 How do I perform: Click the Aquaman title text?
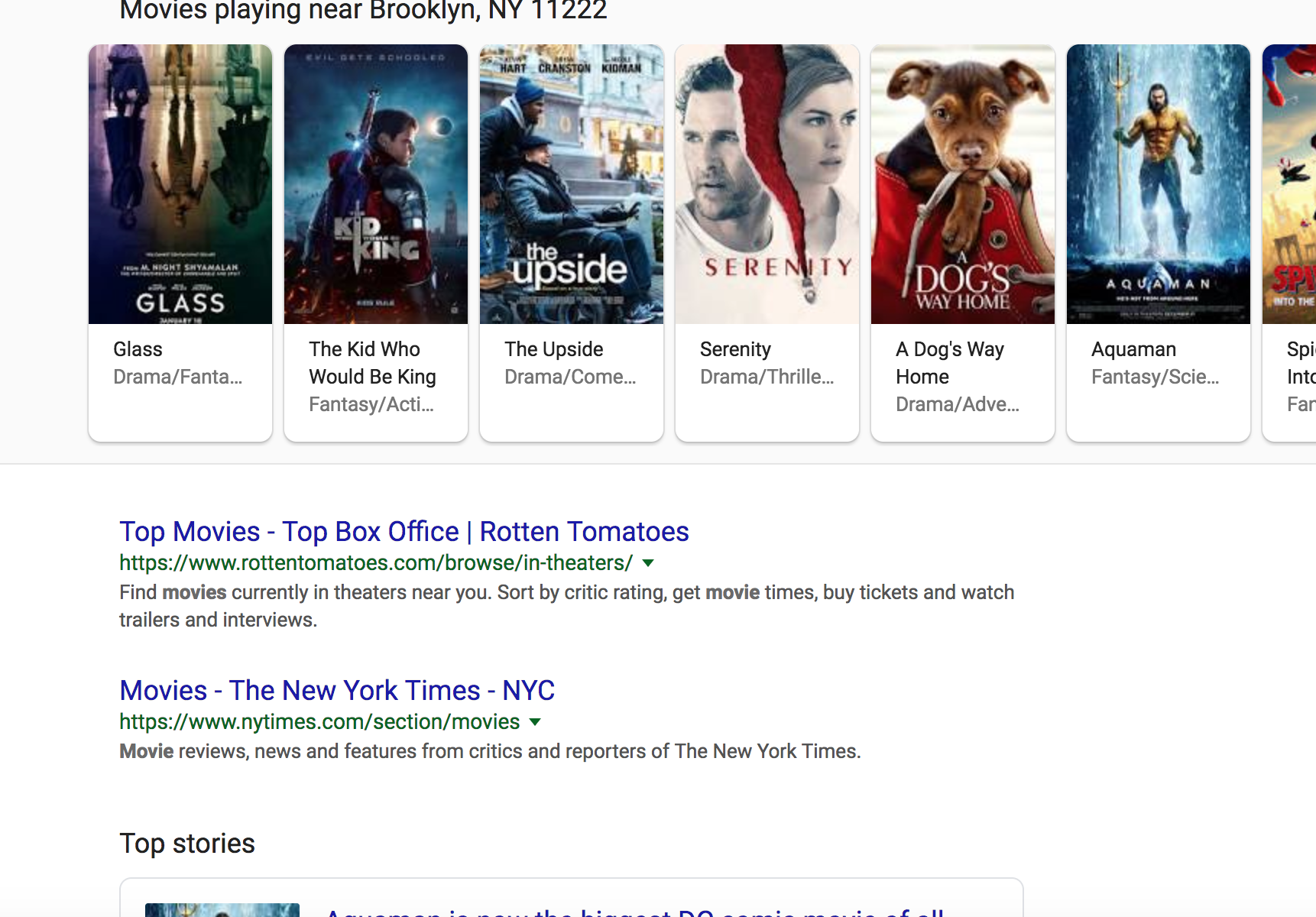(x=1133, y=349)
